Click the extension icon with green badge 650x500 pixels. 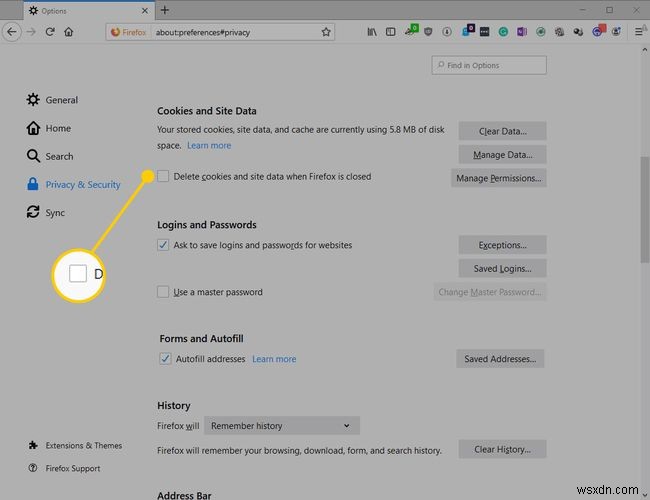[x=411, y=30]
